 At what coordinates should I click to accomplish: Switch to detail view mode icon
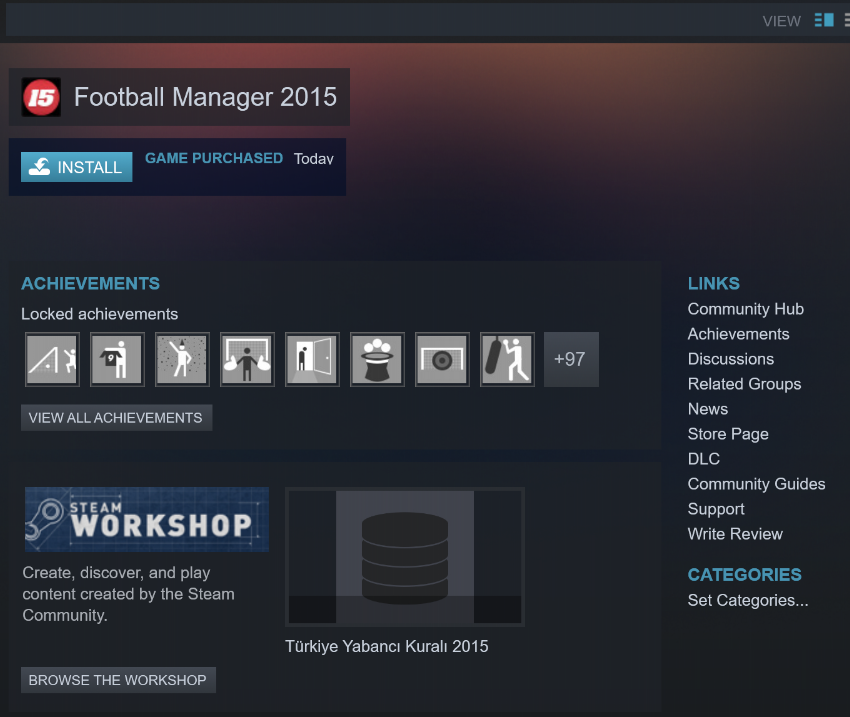tap(824, 20)
